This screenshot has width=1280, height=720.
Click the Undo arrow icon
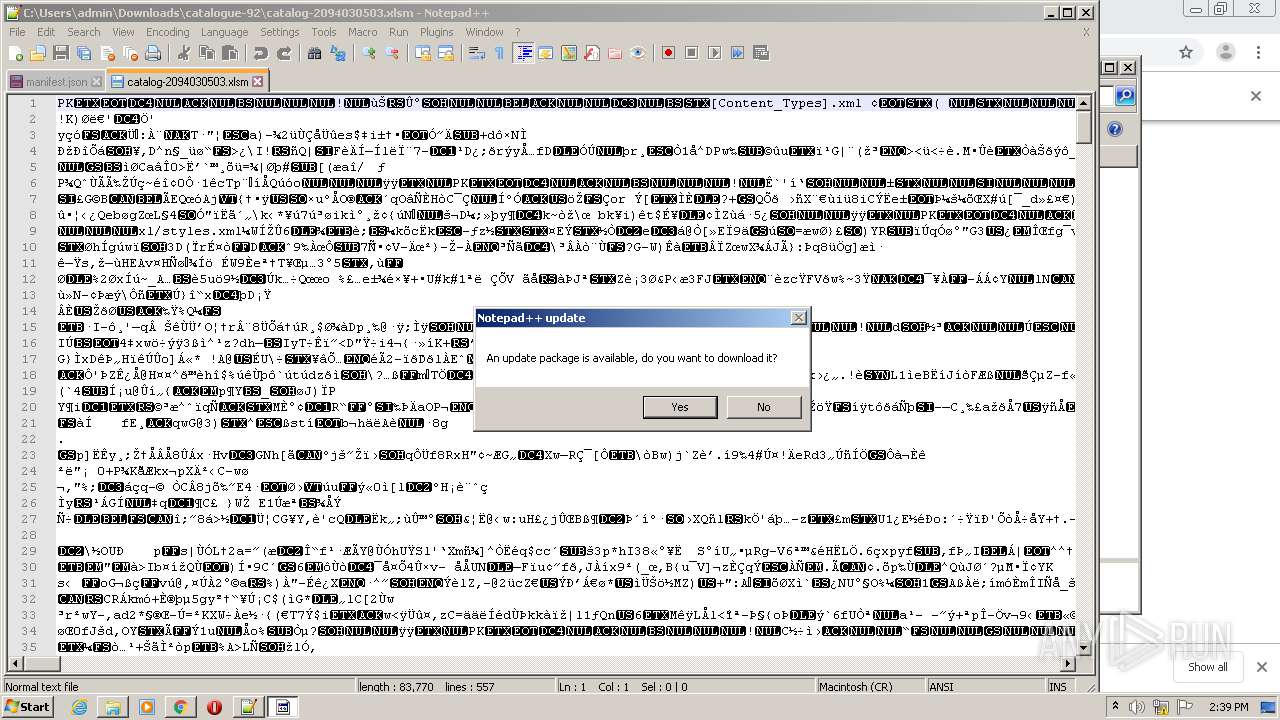(x=260, y=53)
